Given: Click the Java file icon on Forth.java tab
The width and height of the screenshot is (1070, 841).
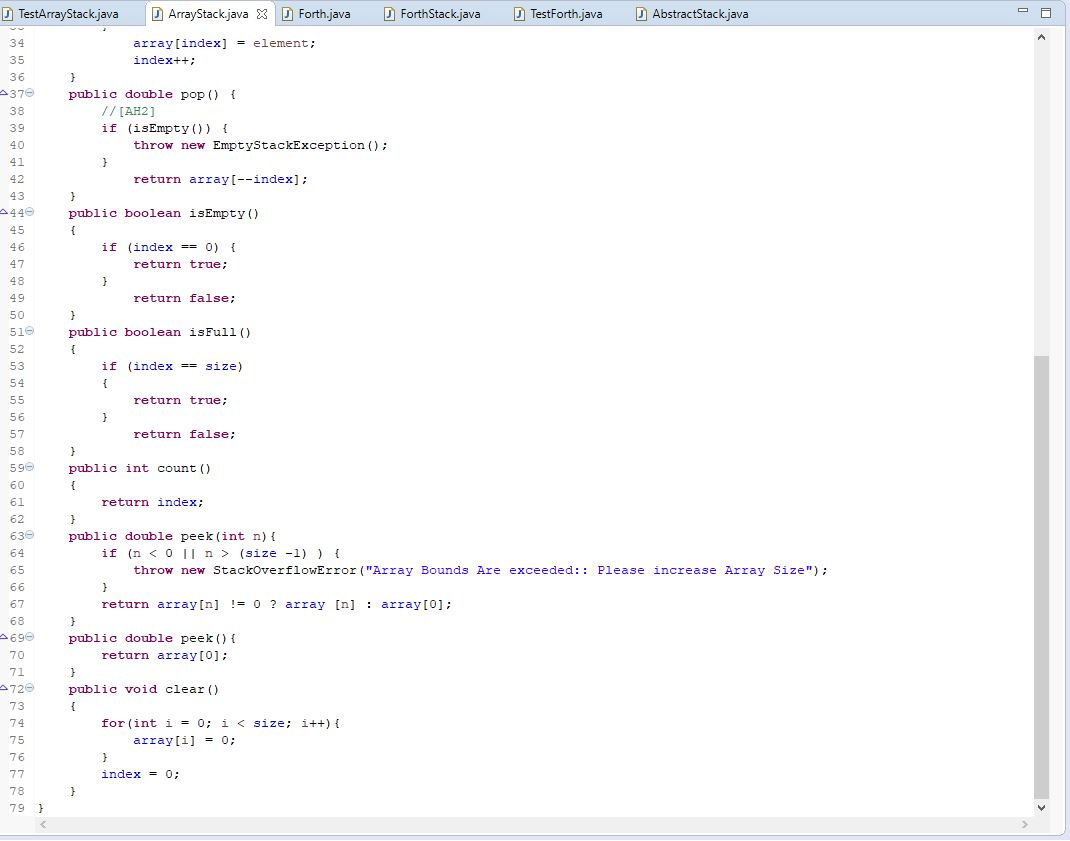Looking at the screenshot, I should pyautogui.click(x=287, y=14).
